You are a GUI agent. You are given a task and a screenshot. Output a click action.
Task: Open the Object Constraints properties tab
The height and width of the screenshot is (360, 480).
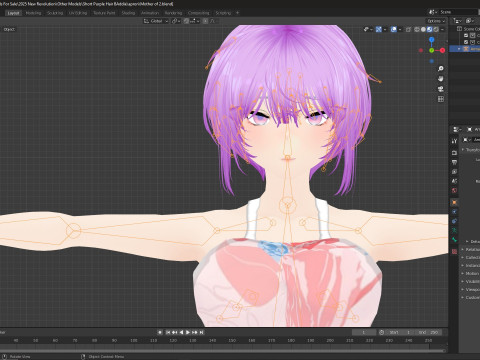click(x=454, y=221)
